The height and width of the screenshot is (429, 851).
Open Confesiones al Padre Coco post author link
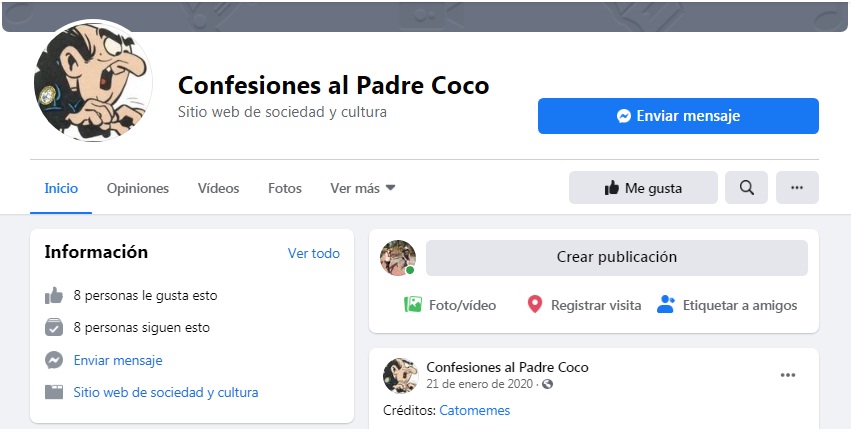pos(507,368)
